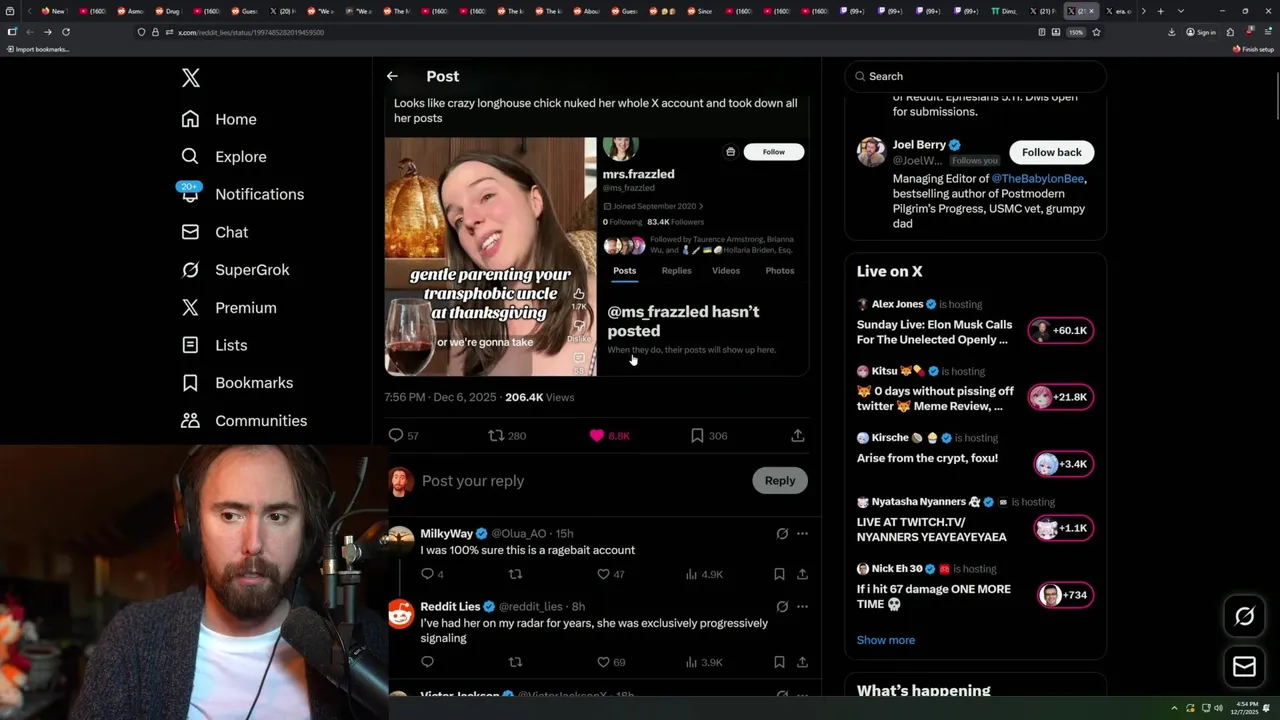Open Communities from the sidebar
1280x720 pixels.
(x=244, y=421)
